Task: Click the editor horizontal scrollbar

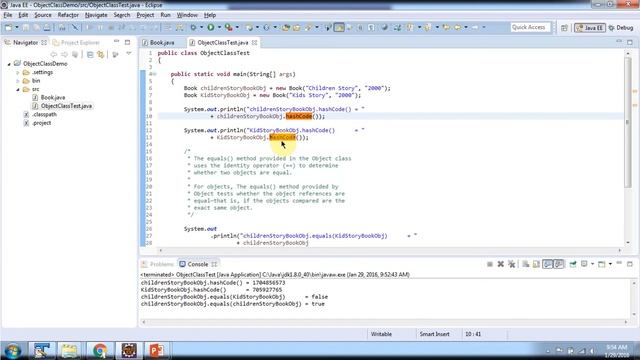Action: (x=390, y=250)
